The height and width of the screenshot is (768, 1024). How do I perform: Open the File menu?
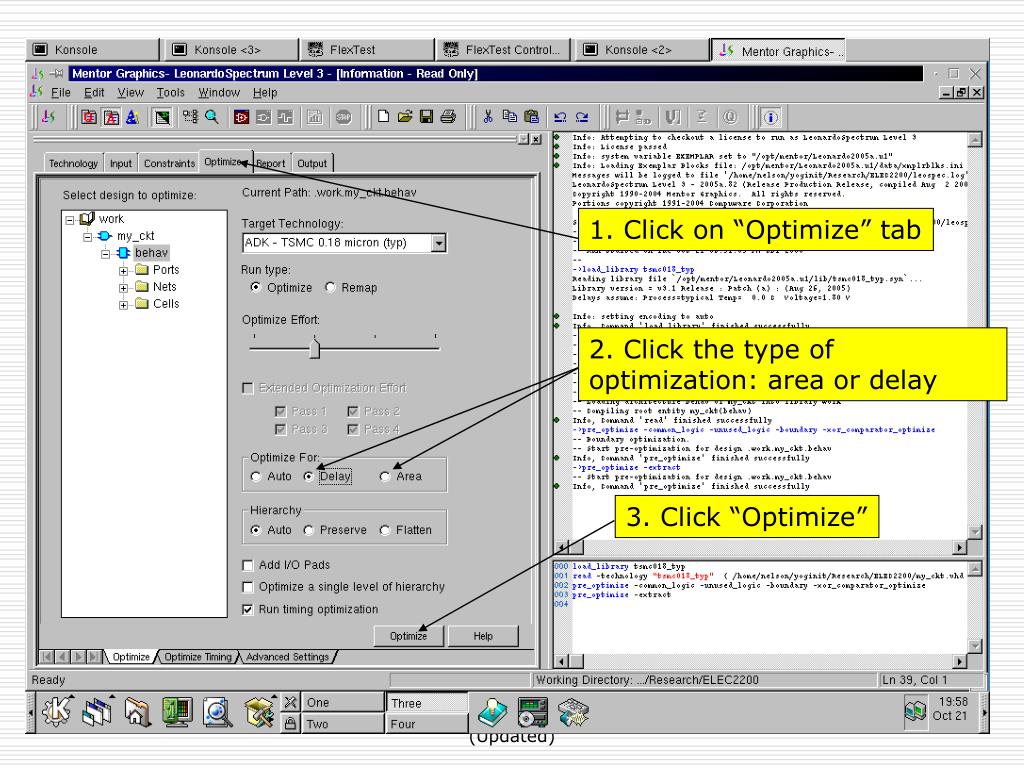pyautogui.click(x=61, y=93)
